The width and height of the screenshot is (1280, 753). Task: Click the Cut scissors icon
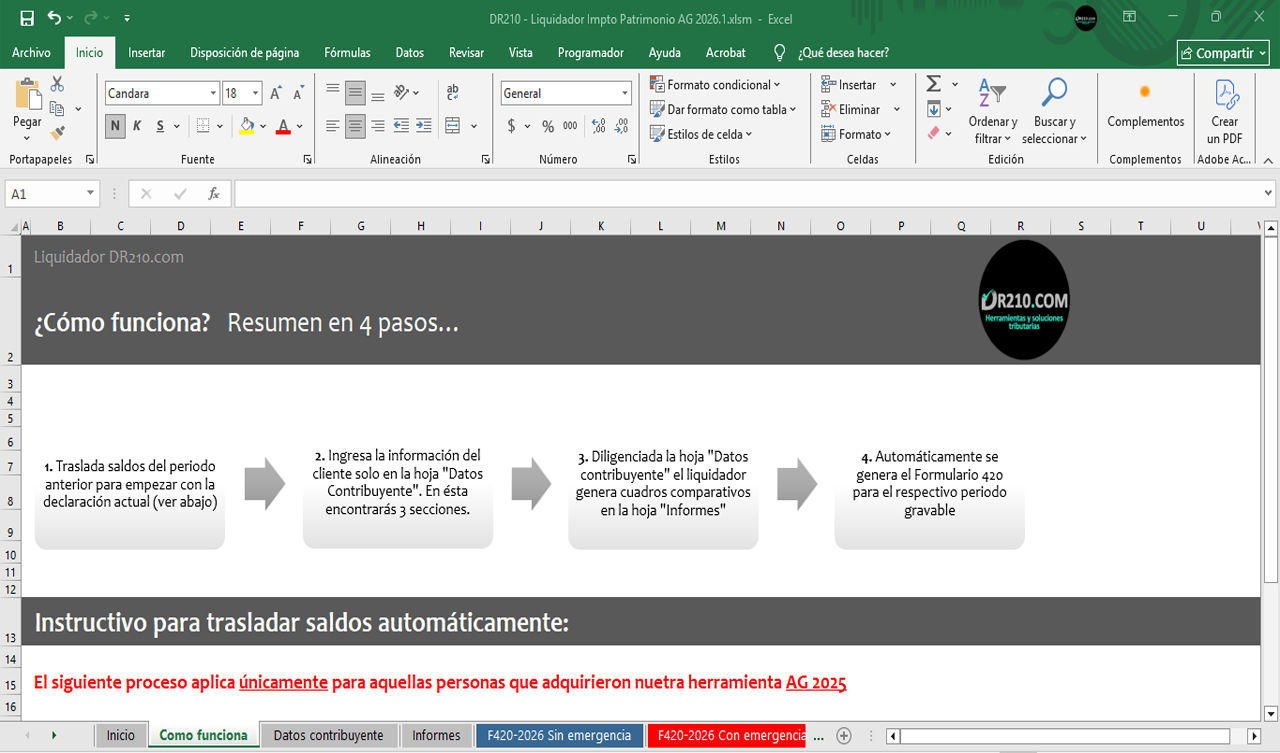57,85
